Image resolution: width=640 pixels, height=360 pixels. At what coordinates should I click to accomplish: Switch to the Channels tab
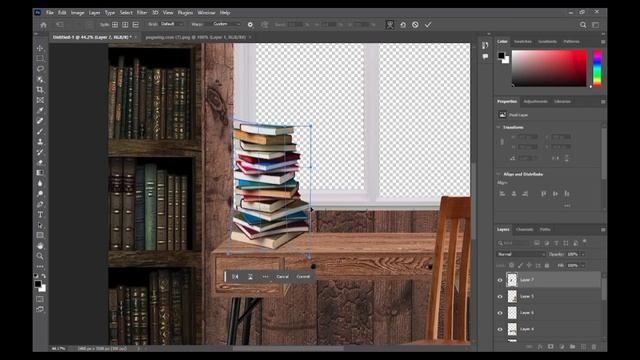click(x=524, y=229)
